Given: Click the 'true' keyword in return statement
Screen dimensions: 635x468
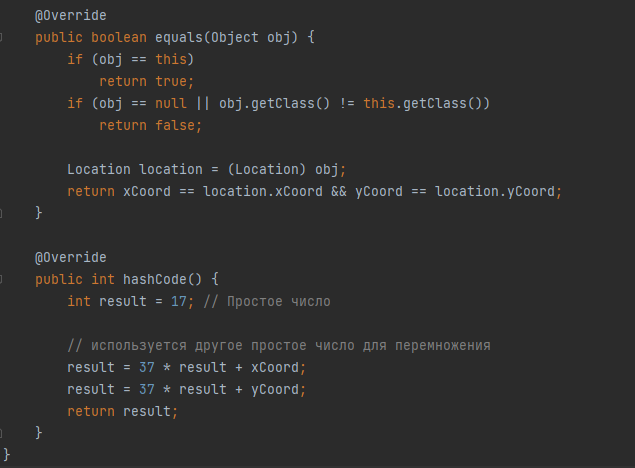Looking at the screenshot, I should point(171,81).
